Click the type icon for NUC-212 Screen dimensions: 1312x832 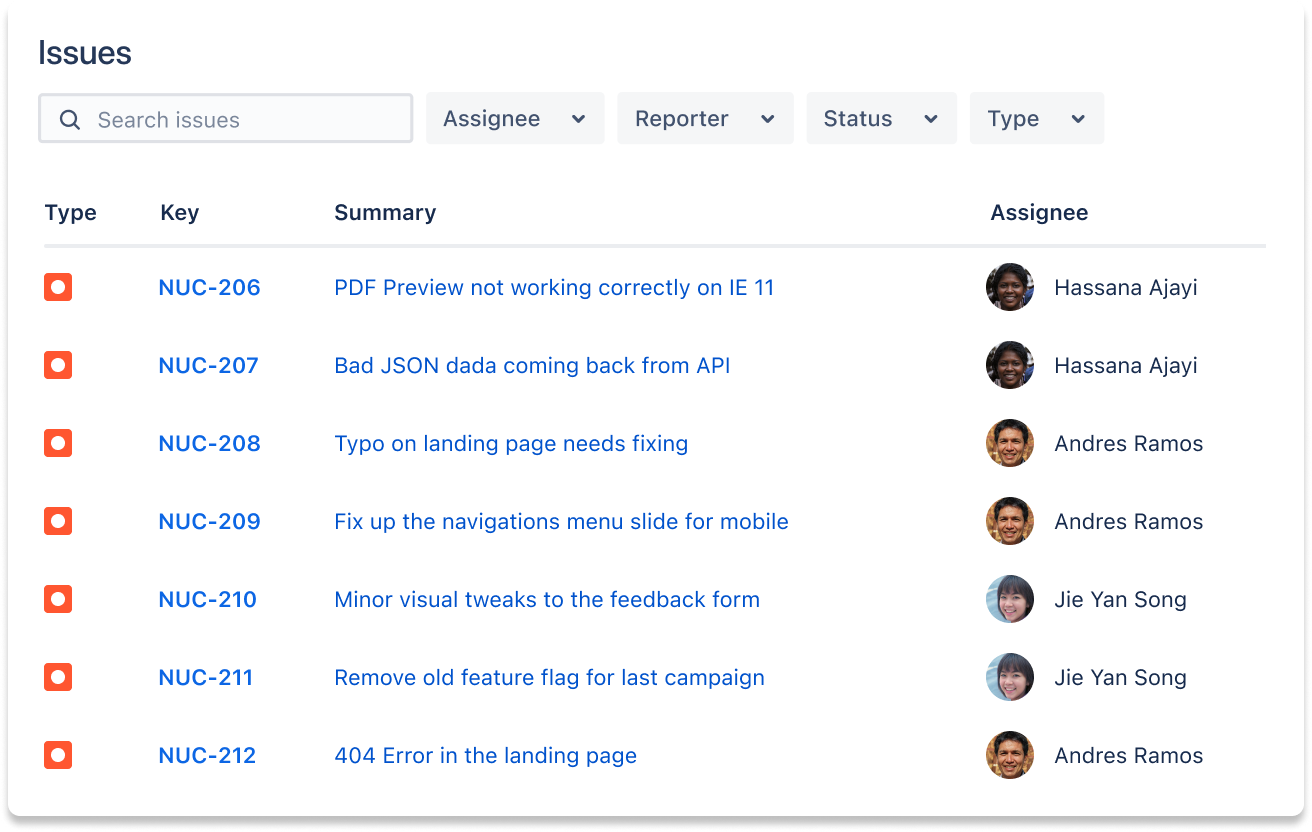57,755
